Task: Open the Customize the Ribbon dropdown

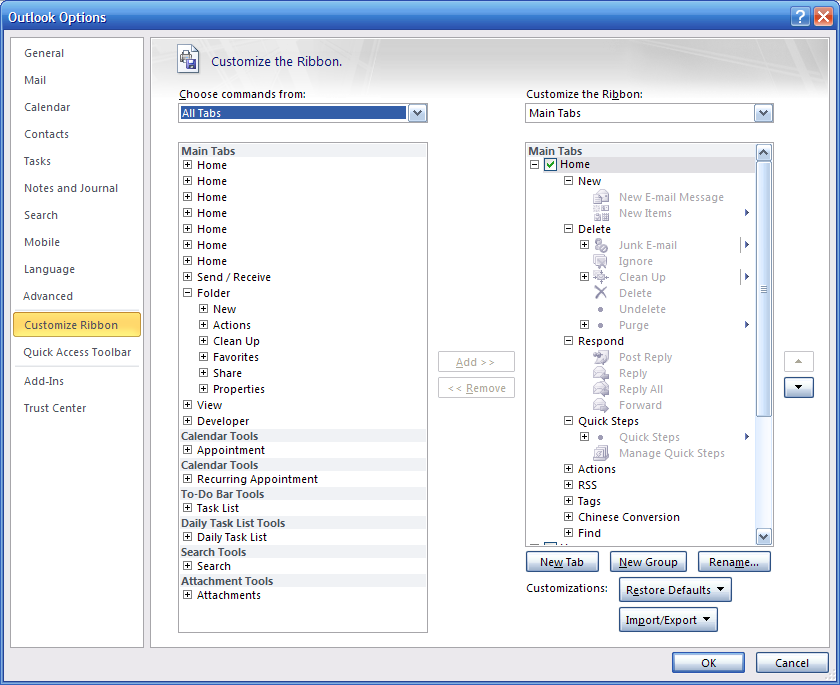Action: (x=763, y=113)
